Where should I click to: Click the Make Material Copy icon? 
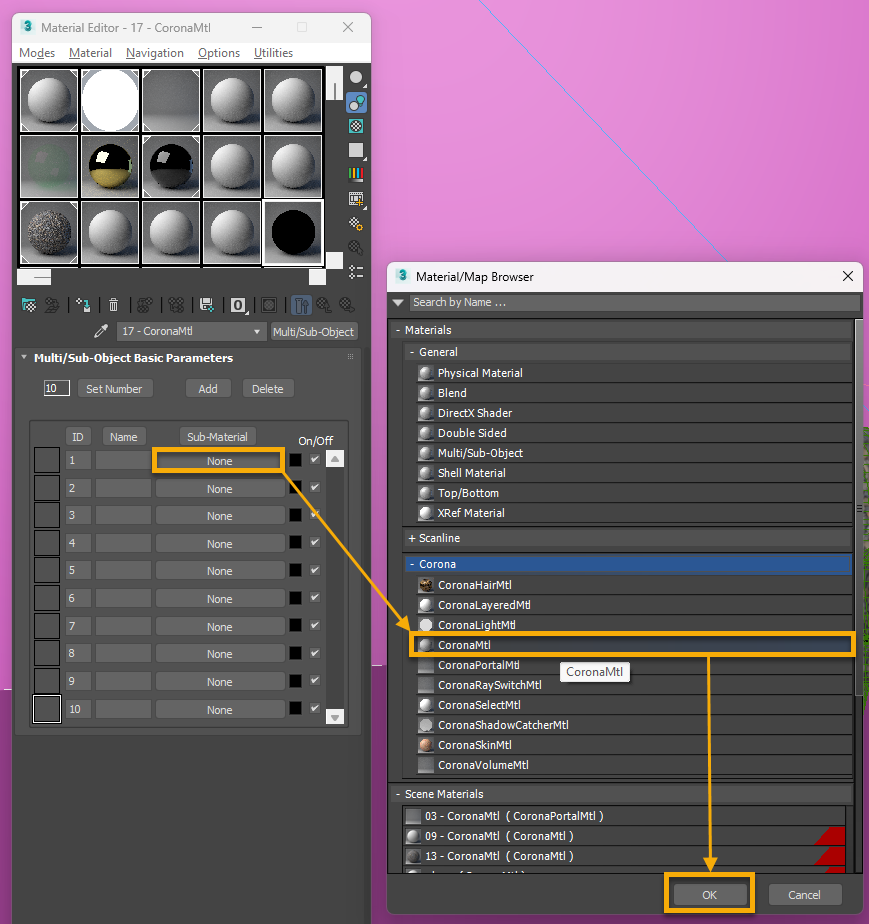[x=145, y=305]
